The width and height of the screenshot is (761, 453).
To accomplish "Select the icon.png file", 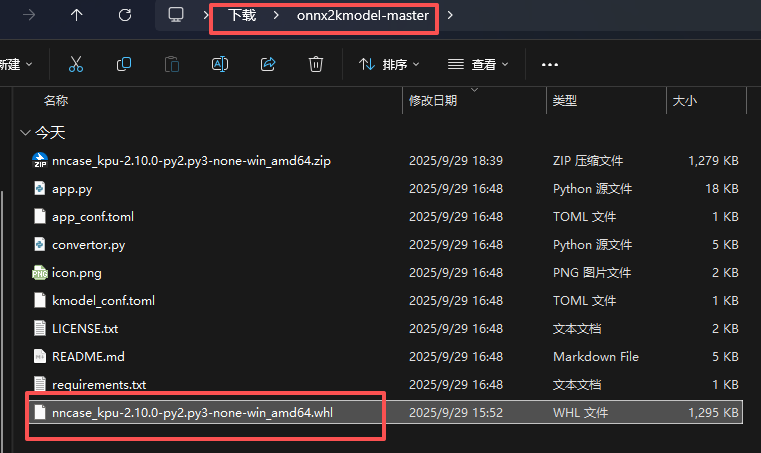I will click(x=77, y=272).
